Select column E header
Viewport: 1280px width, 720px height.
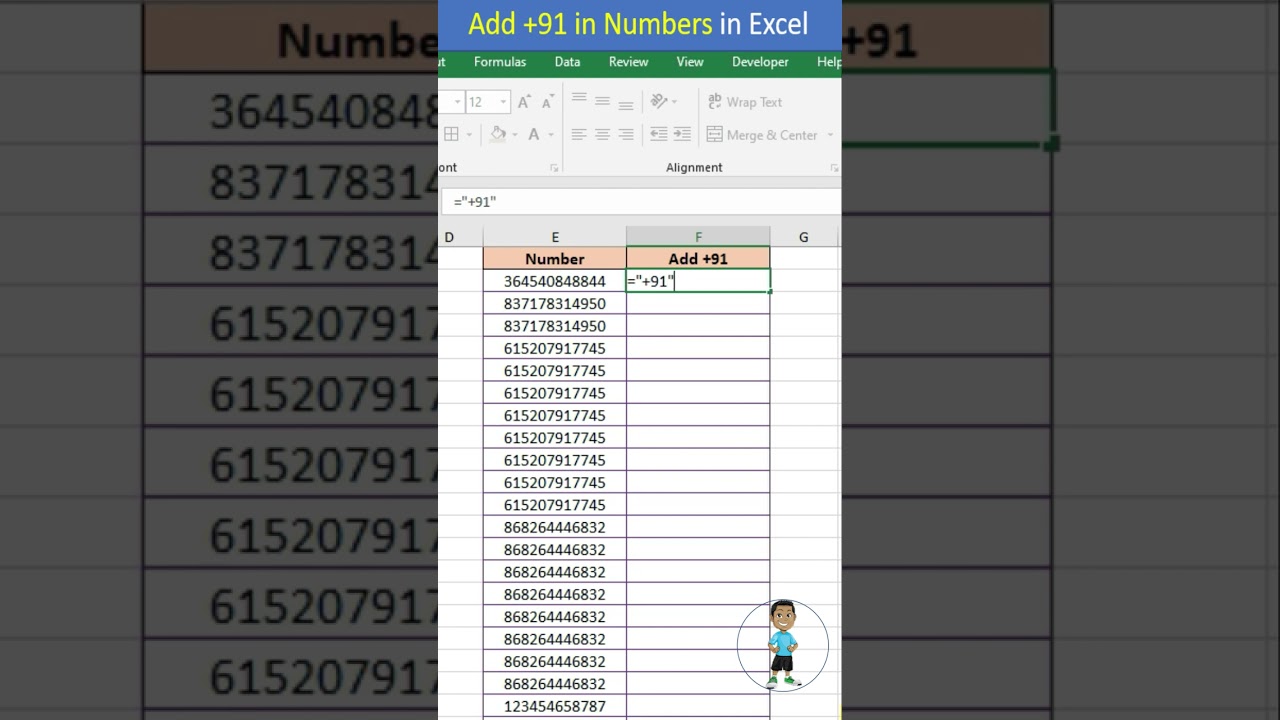(555, 237)
